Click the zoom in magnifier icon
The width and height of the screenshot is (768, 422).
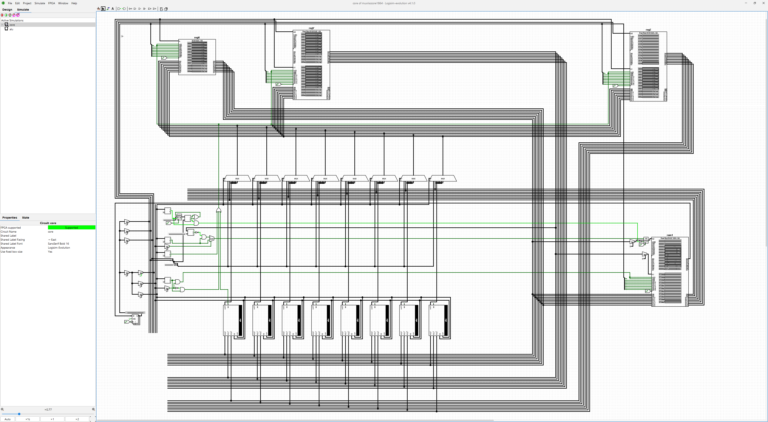coord(93,409)
